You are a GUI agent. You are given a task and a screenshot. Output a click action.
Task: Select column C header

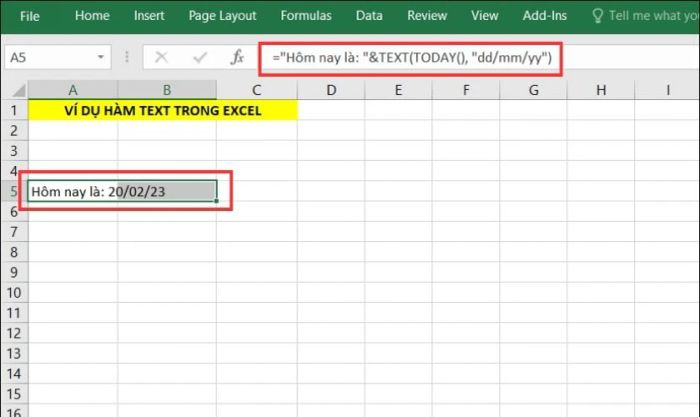pyautogui.click(x=257, y=90)
